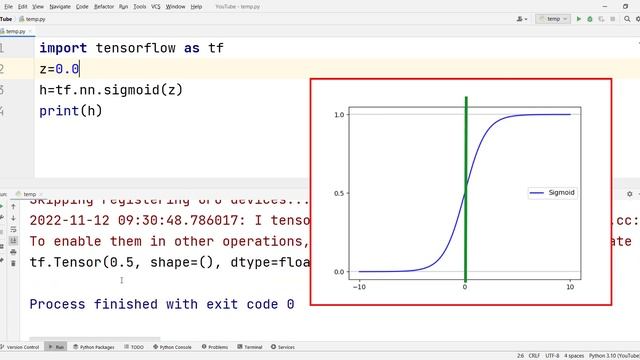This screenshot has width=640, height=360.
Task: Toggle soft-wrap in the run console
Action: click(13, 229)
